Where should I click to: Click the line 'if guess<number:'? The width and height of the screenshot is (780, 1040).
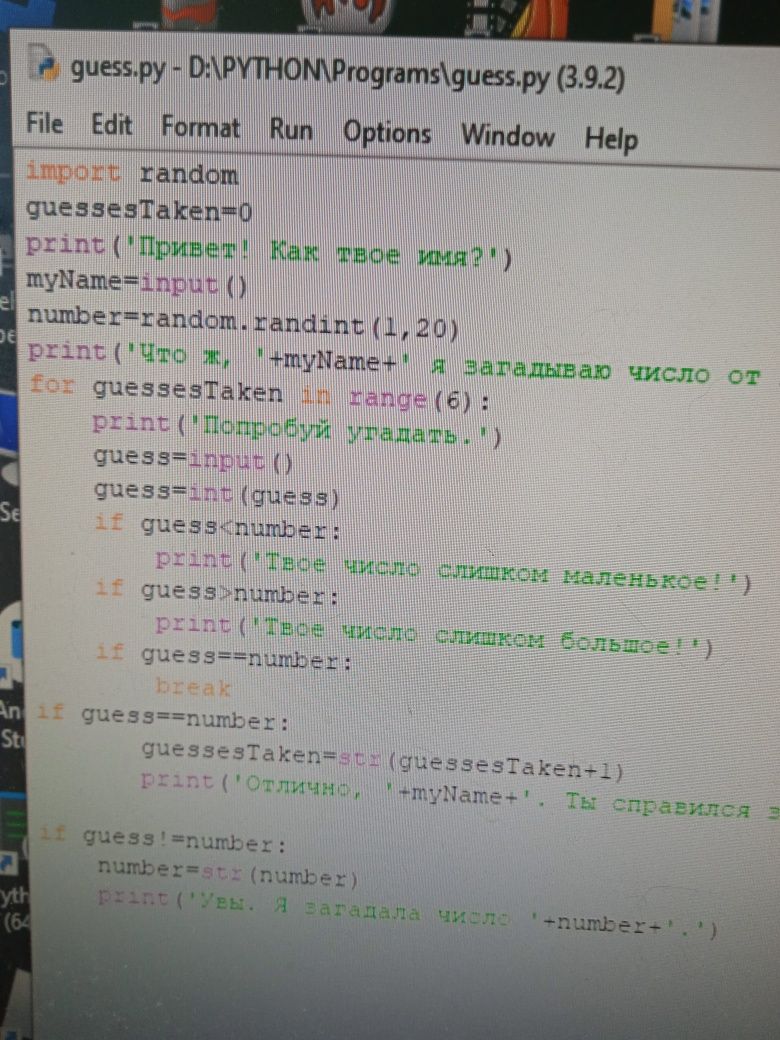tap(218, 527)
